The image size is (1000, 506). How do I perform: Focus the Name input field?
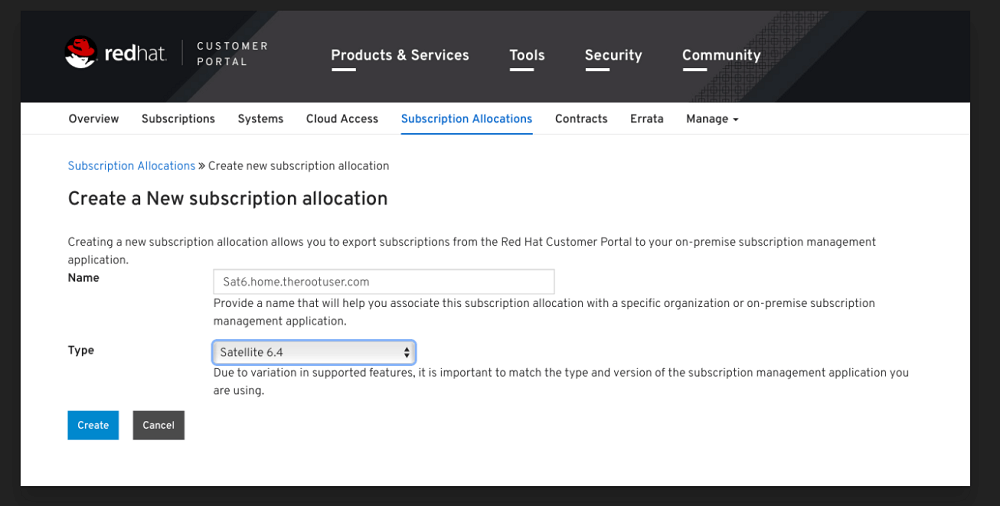click(383, 282)
